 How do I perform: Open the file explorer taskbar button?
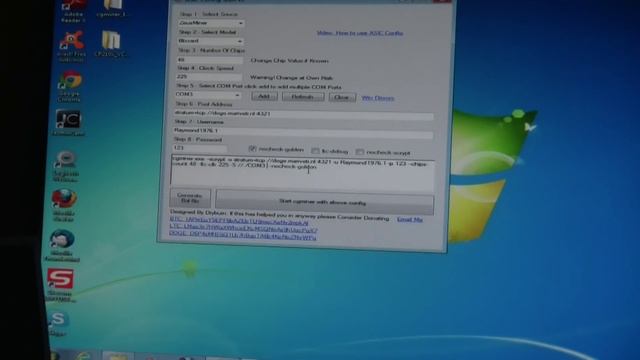[x=117, y=356]
